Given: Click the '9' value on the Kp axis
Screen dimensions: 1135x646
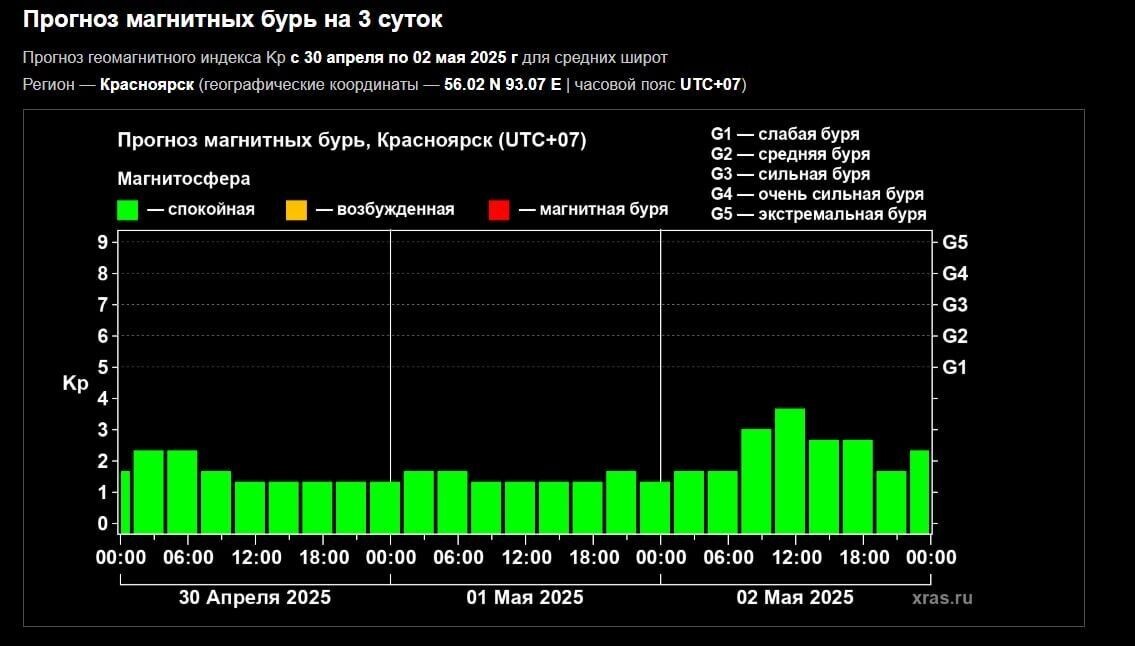Looking at the screenshot, I should coord(102,242).
